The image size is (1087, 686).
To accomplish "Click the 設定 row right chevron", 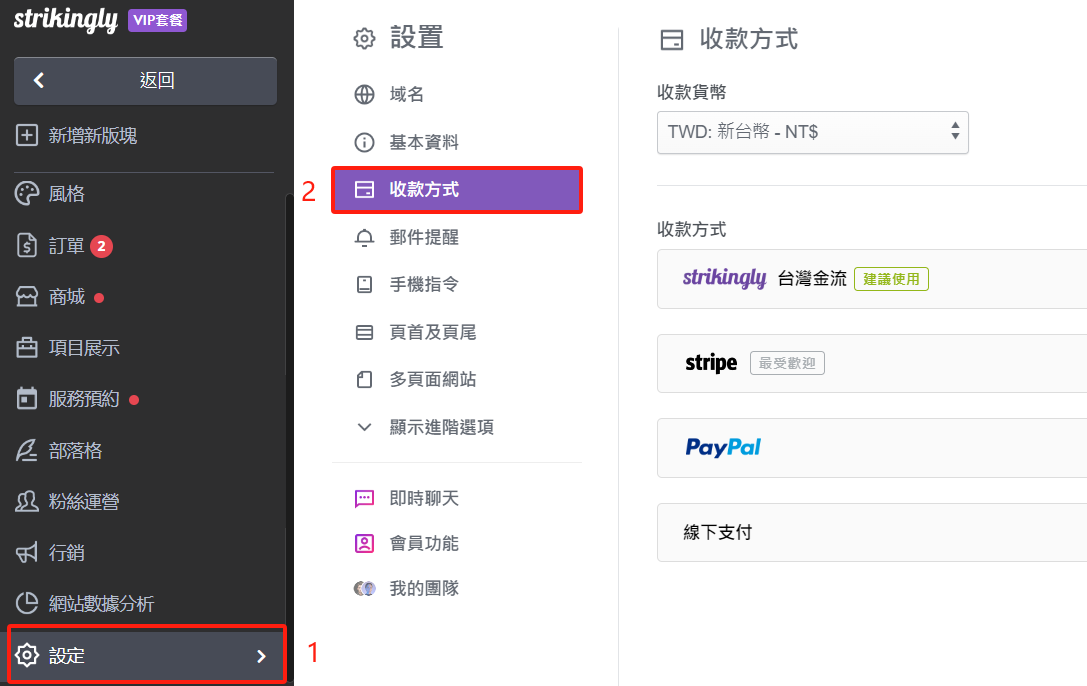I will (261, 656).
